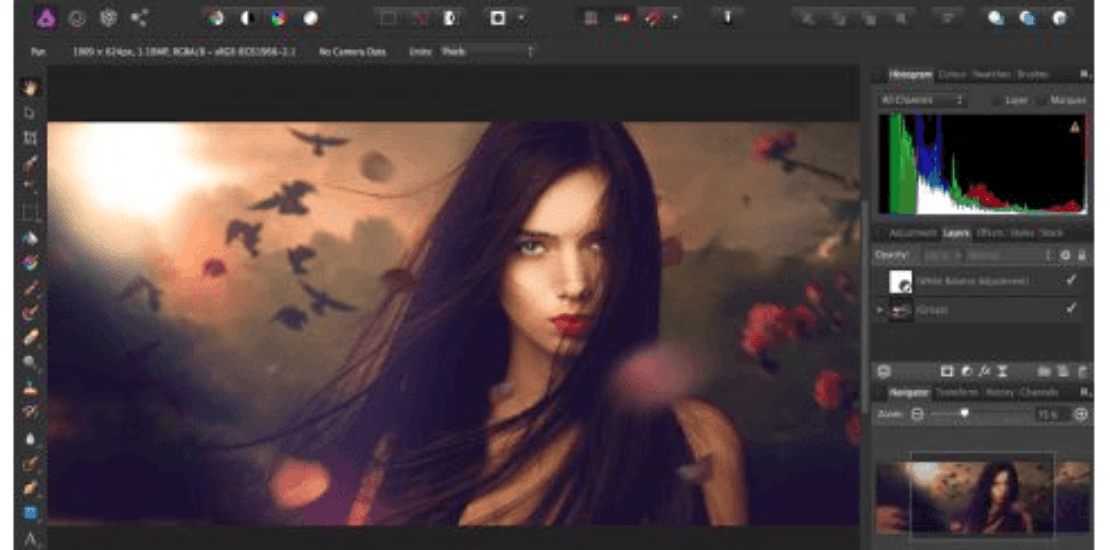The width and height of the screenshot is (1110, 550).
Task: Hide the White Balance Adjustment layer
Action: pyautogui.click(x=1071, y=280)
